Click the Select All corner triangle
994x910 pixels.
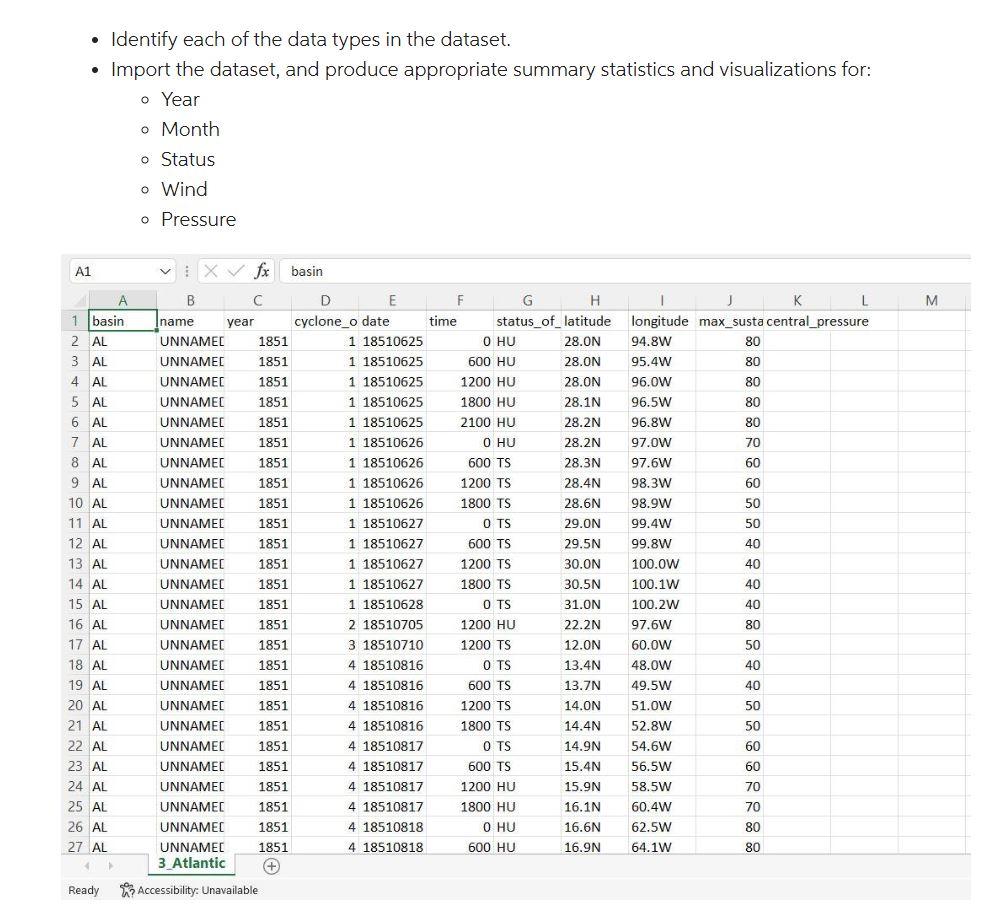tap(79, 301)
